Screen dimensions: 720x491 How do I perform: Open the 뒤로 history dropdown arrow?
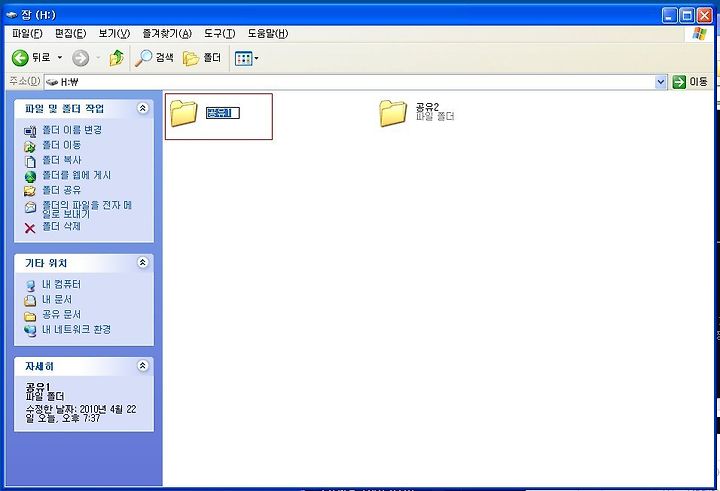(x=60, y=58)
